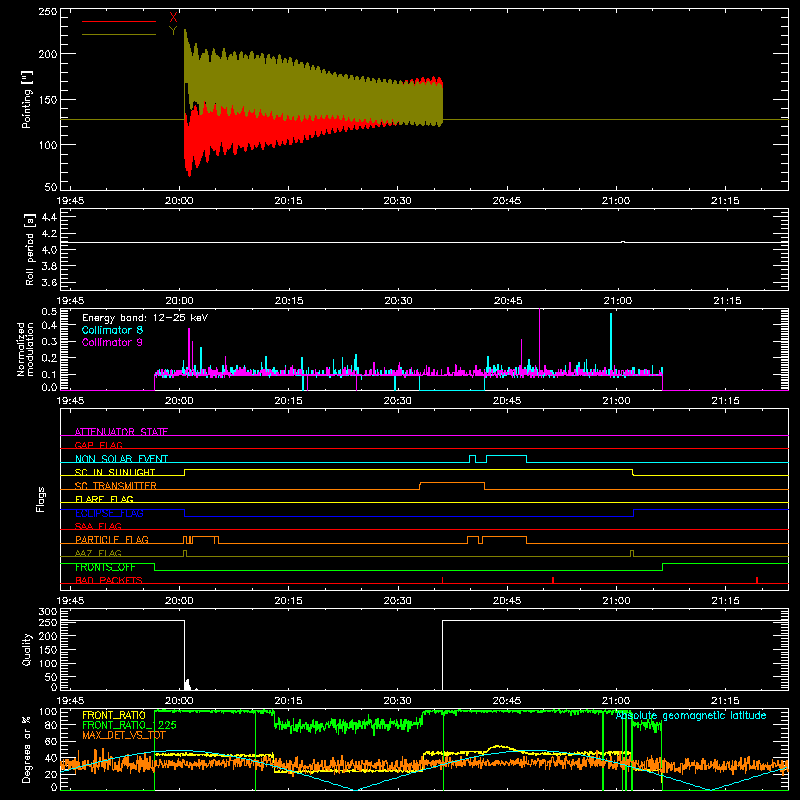Click the SC_TRANSMITTER flag label
Viewport: 800px width, 800px height.
[x=116, y=486]
